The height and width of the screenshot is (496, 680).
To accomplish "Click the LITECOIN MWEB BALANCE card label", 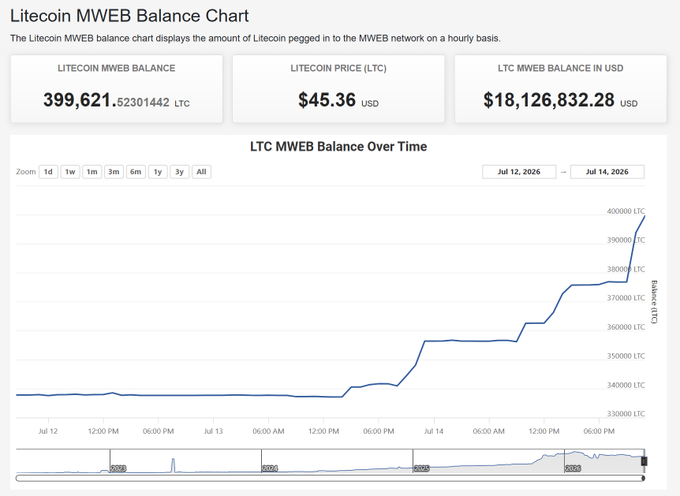I will [116, 68].
